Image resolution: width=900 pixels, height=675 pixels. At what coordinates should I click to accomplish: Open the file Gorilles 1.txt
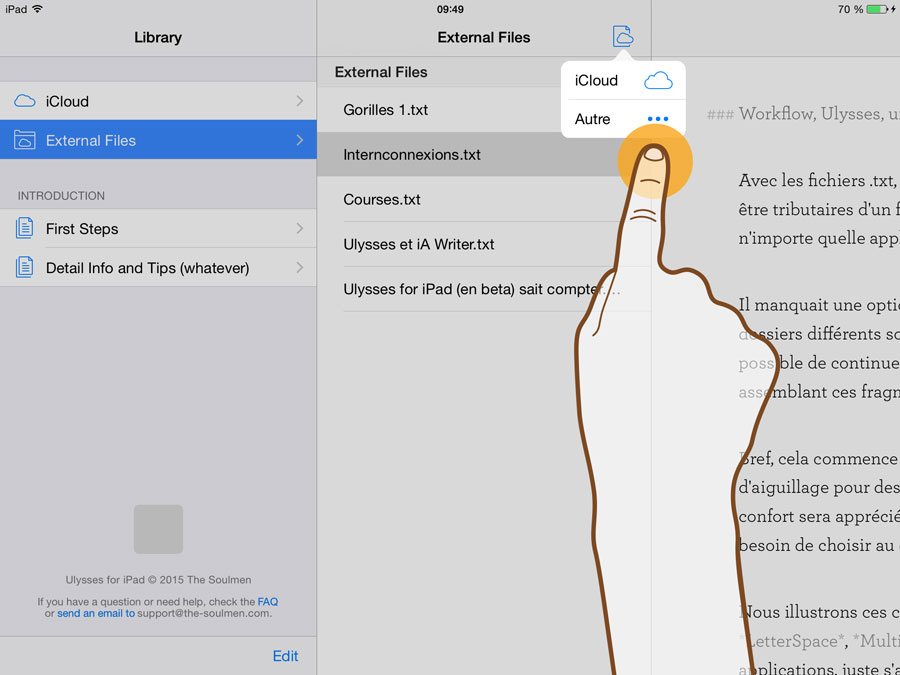click(484, 110)
